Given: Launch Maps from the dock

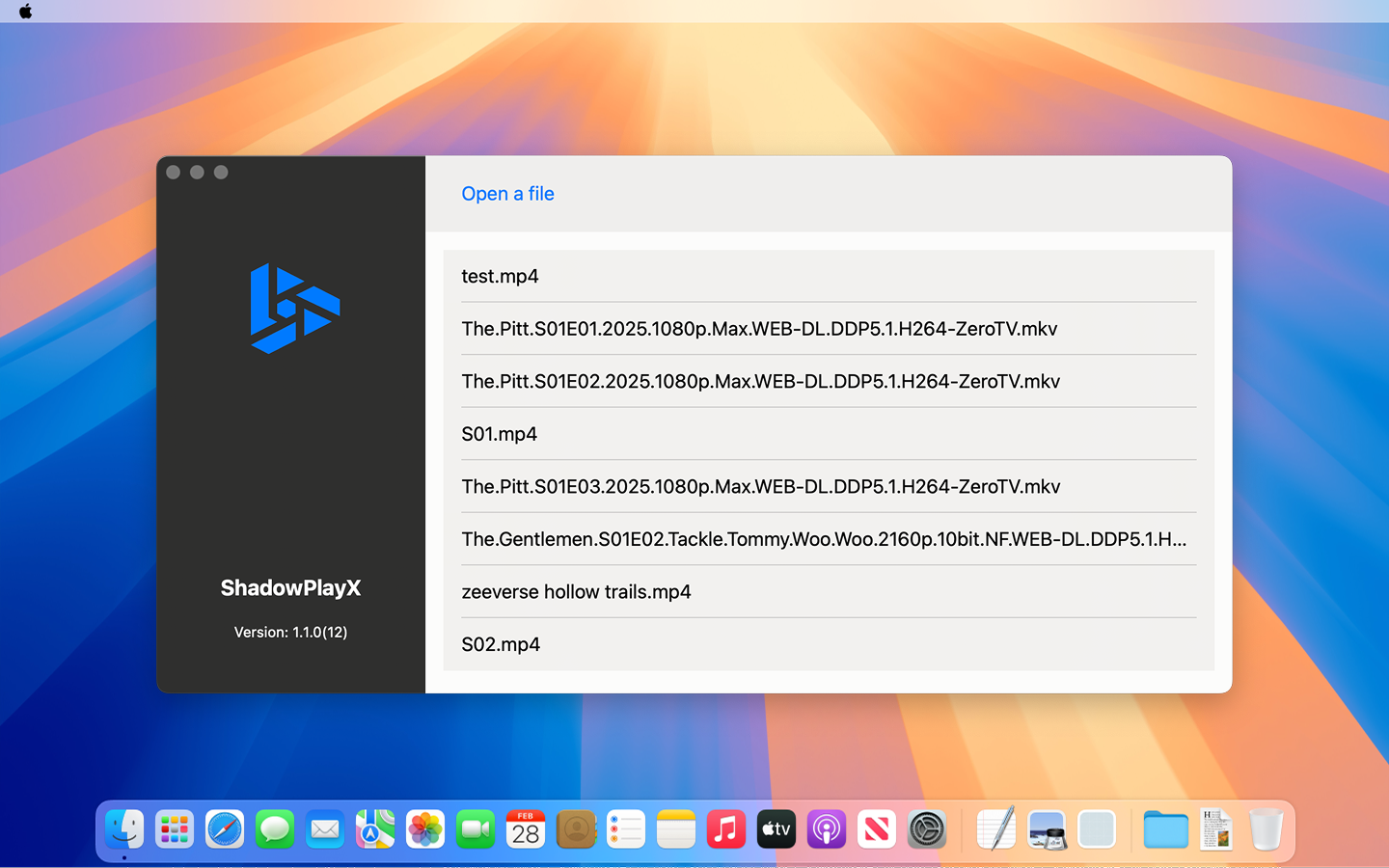Looking at the screenshot, I should point(375,829).
